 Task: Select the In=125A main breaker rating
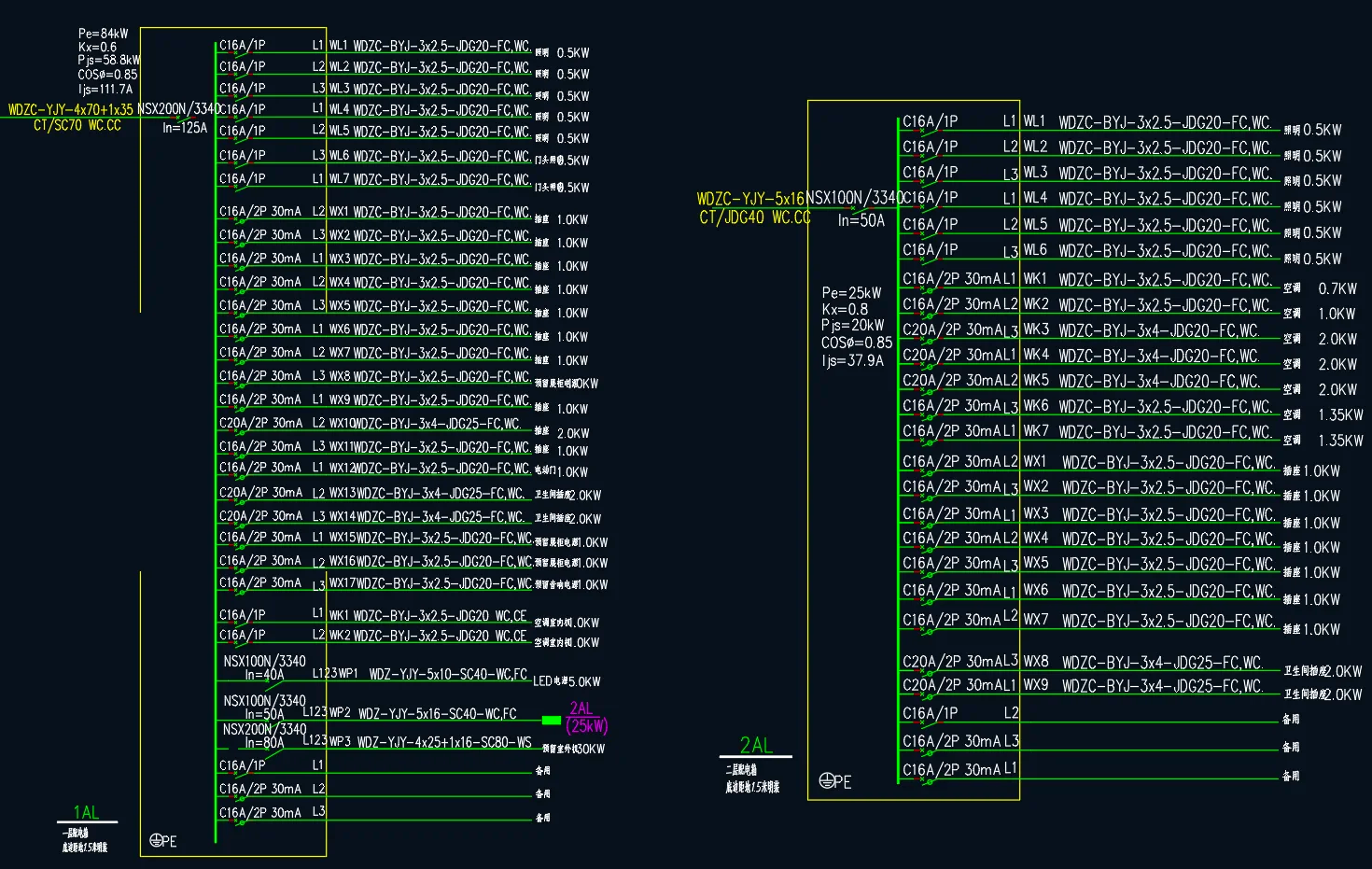pos(185,128)
